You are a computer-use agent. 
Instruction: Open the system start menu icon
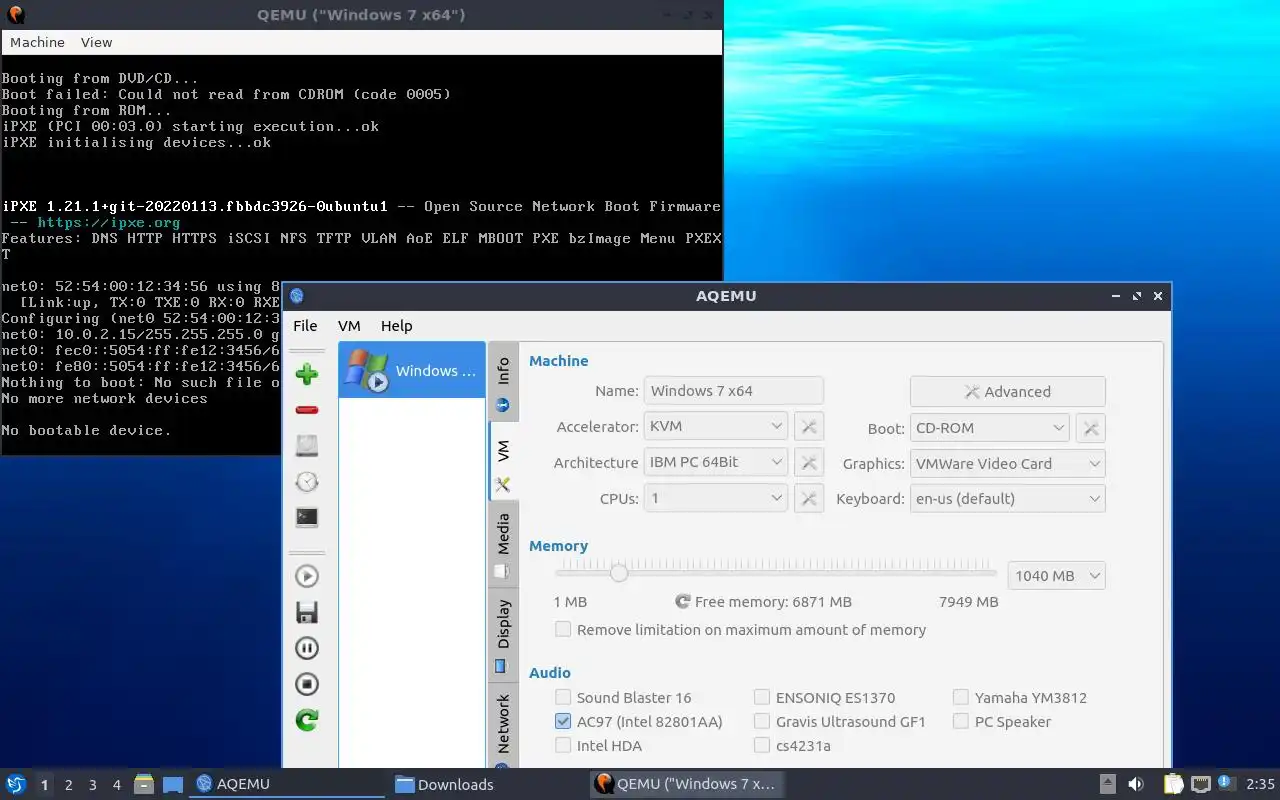16,784
